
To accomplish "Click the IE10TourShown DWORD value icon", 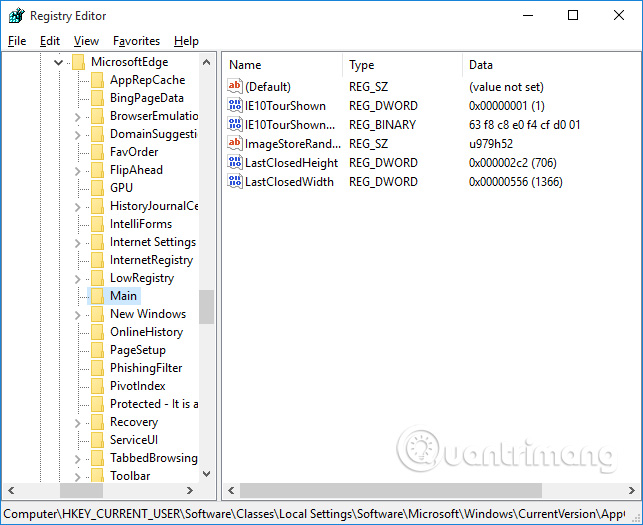I will point(235,105).
